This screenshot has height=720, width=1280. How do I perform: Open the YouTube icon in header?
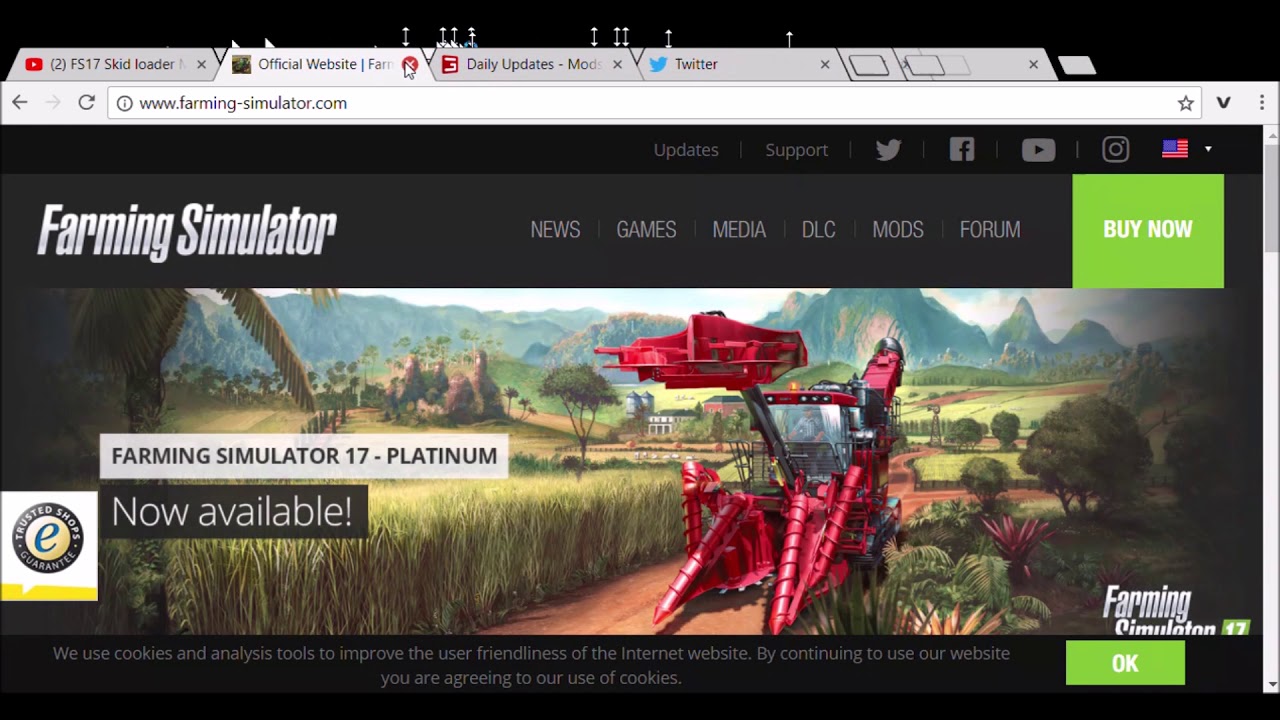pos(1038,150)
